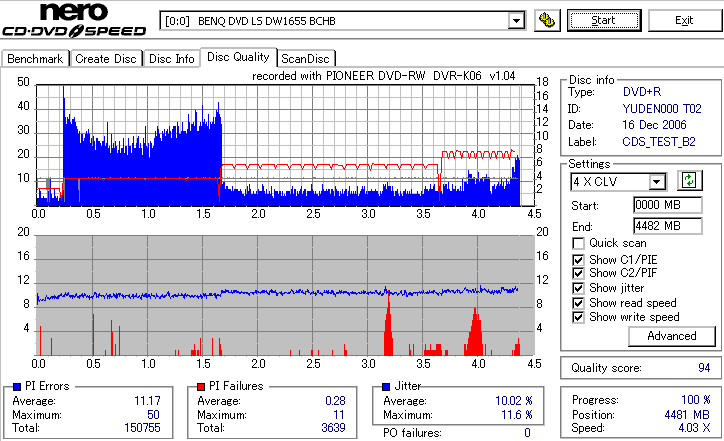This screenshot has width=724, height=441.
Task: Switch to the Benchmark tab
Action: [35, 59]
